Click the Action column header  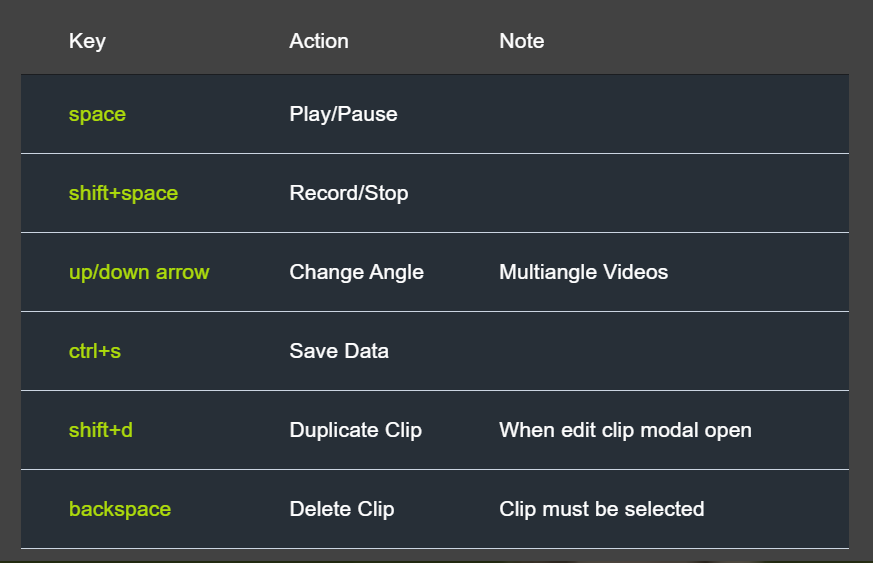318,41
